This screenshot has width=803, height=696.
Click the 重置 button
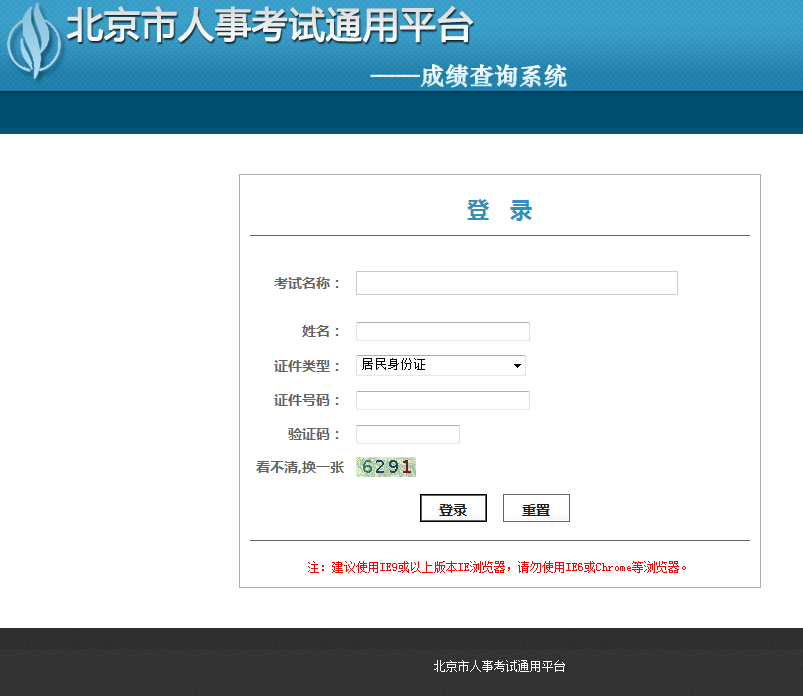click(x=536, y=508)
